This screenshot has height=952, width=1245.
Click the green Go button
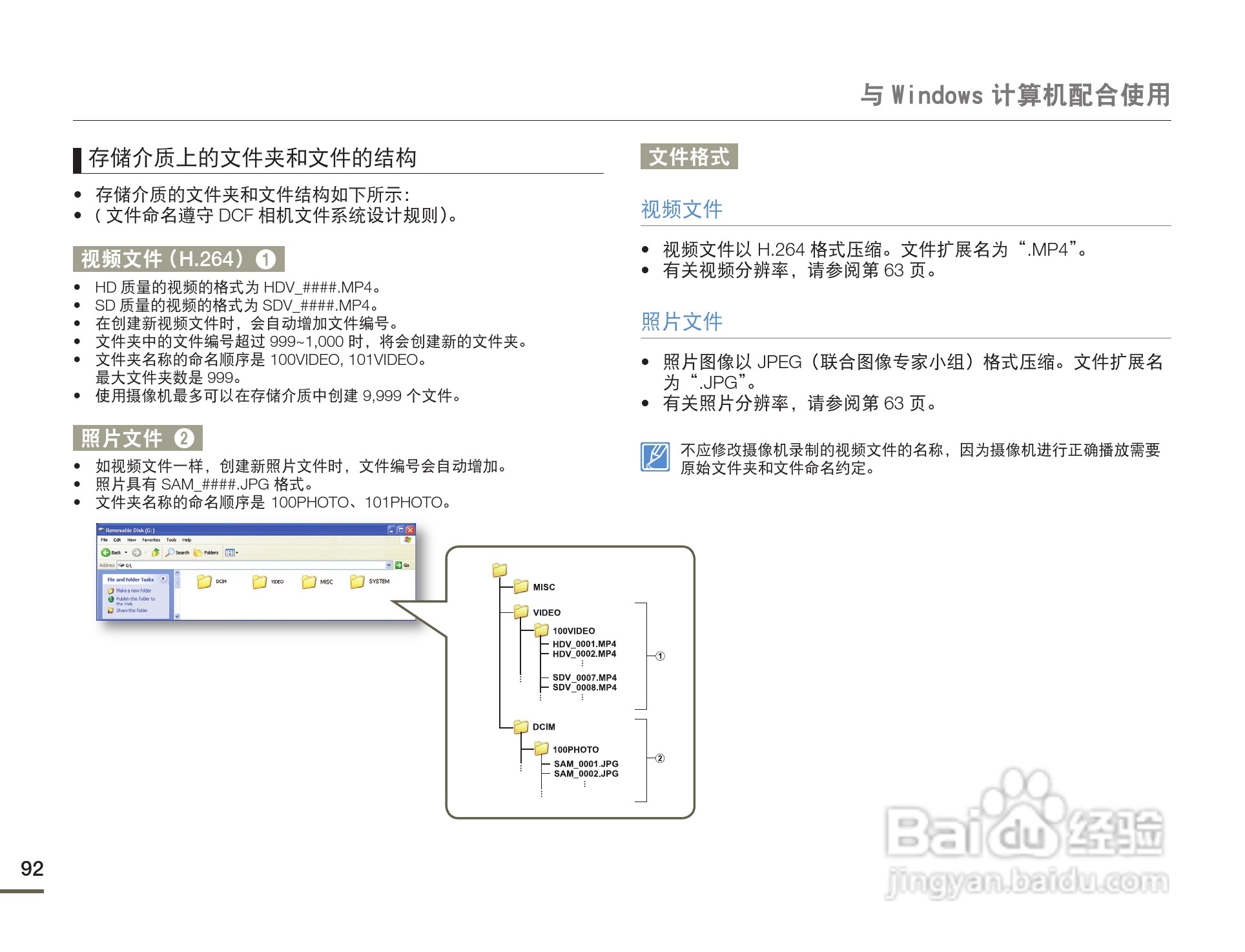[x=403, y=565]
